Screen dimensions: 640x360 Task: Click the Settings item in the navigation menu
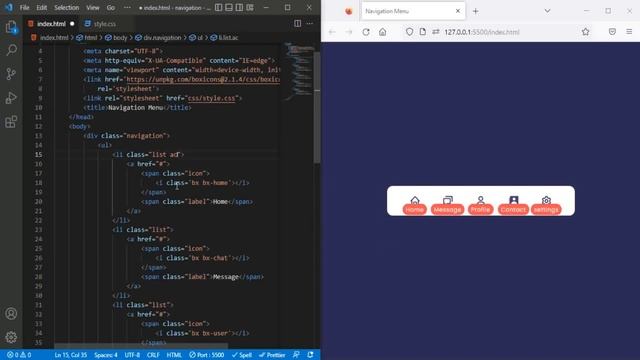pyautogui.click(x=546, y=204)
